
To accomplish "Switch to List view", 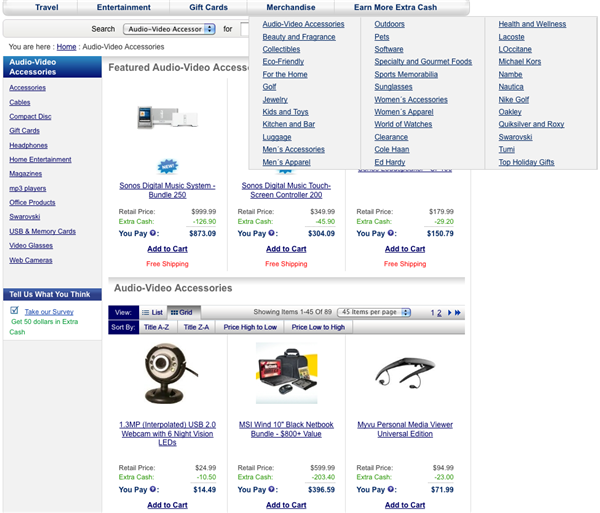I will coord(152,313).
